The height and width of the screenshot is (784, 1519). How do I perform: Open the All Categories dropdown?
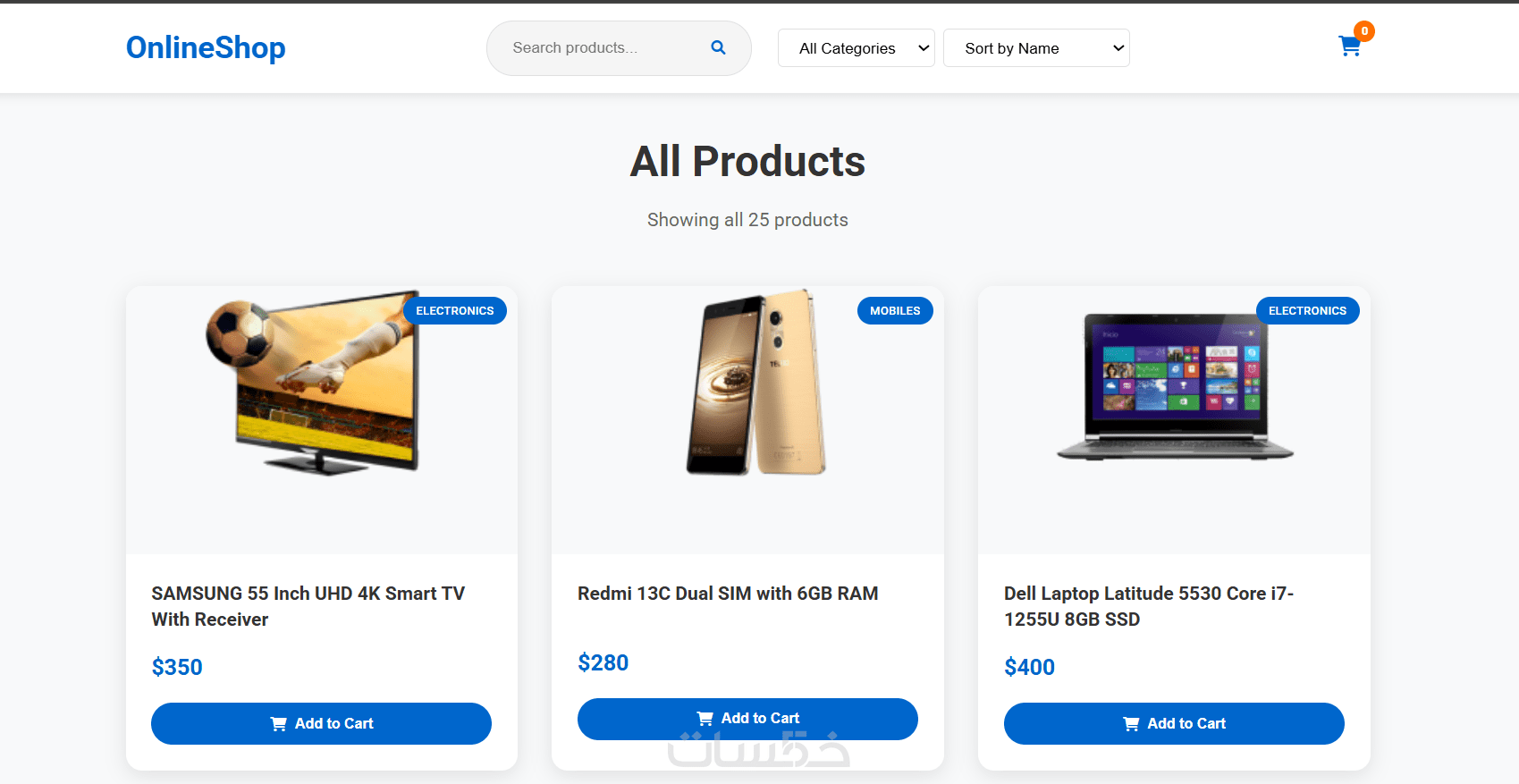click(856, 48)
